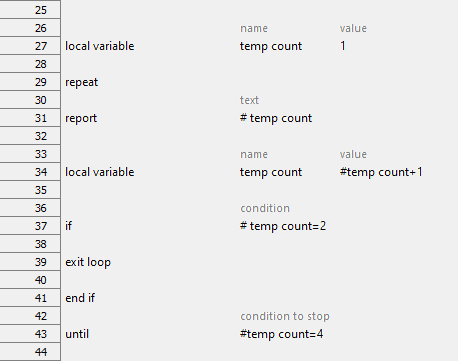Select 'local variable' action on line 27
The height and width of the screenshot is (361, 458).
(x=100, y=46)
